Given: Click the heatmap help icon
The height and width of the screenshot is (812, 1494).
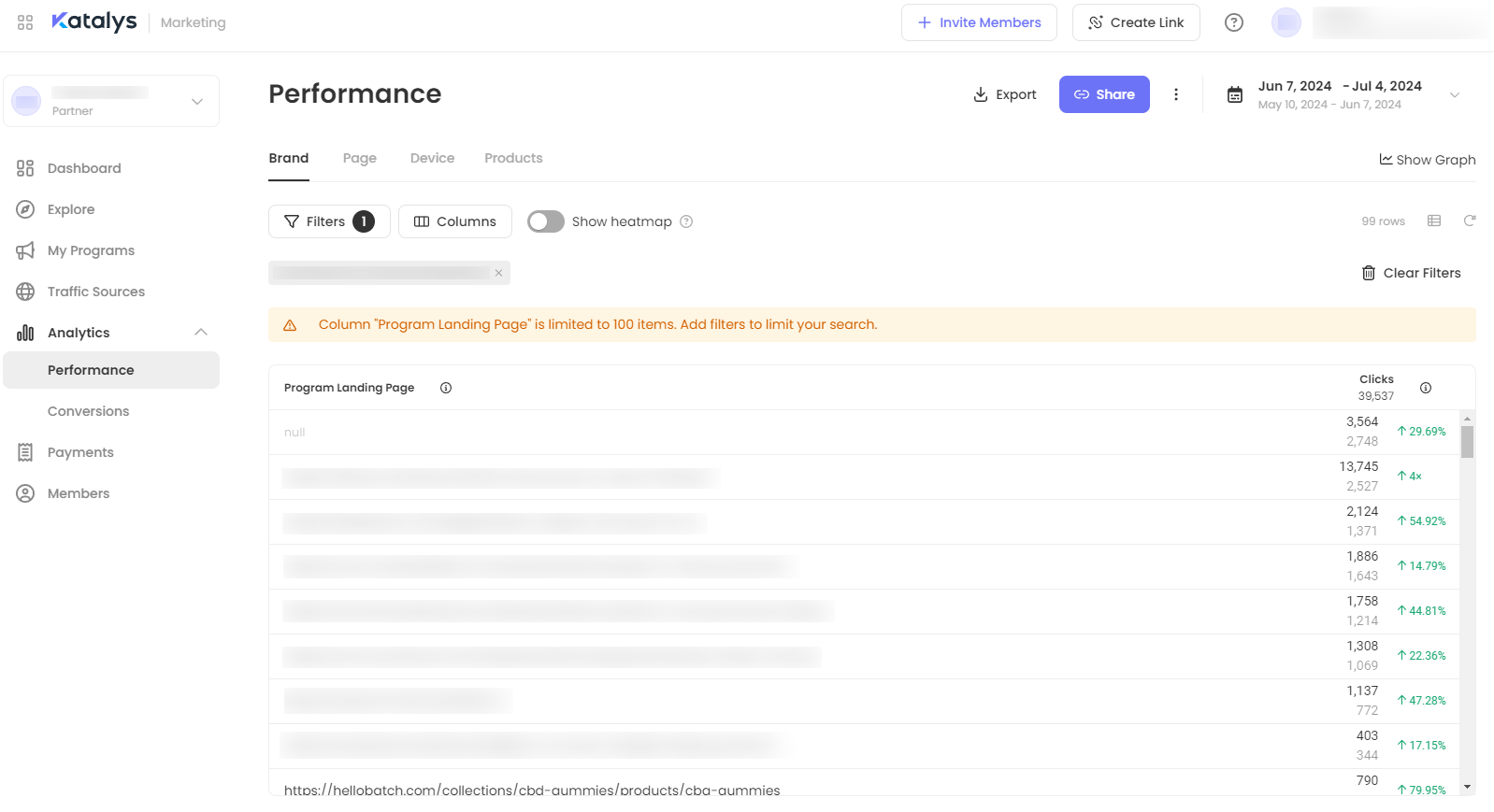Looking at the screenshot, I should [686, 221].
